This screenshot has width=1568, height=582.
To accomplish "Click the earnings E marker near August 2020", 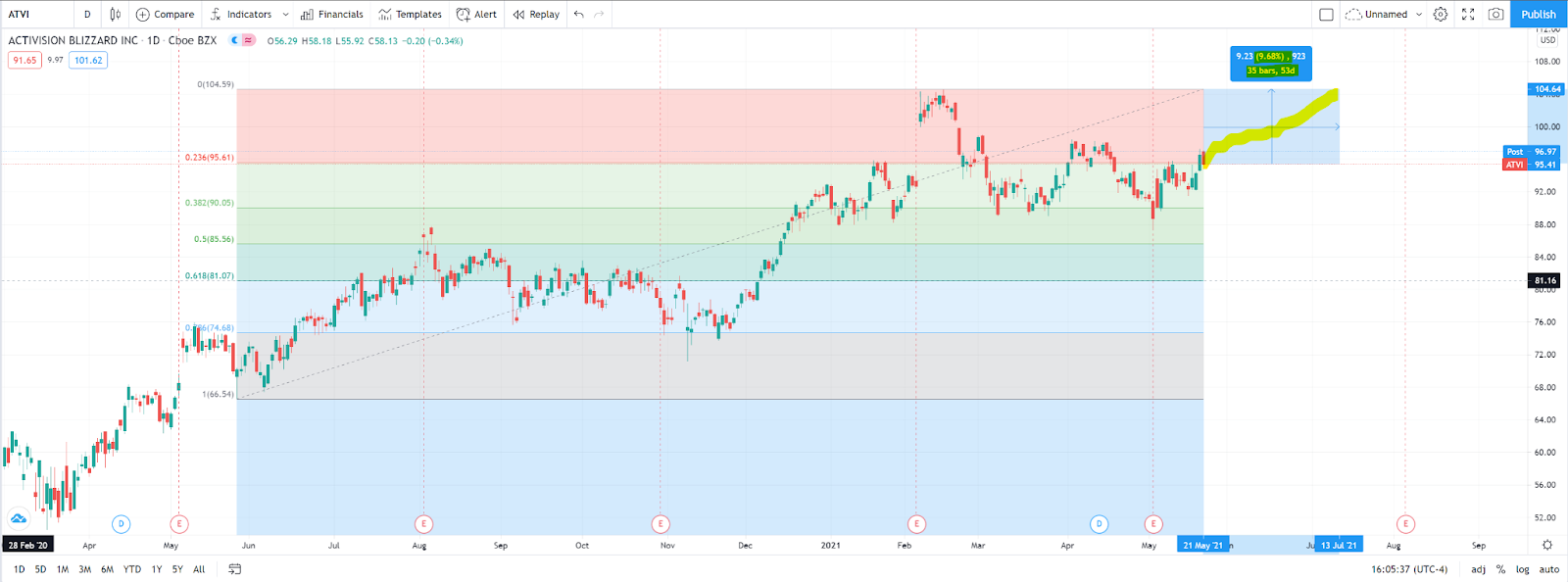I will coord(423,524).
